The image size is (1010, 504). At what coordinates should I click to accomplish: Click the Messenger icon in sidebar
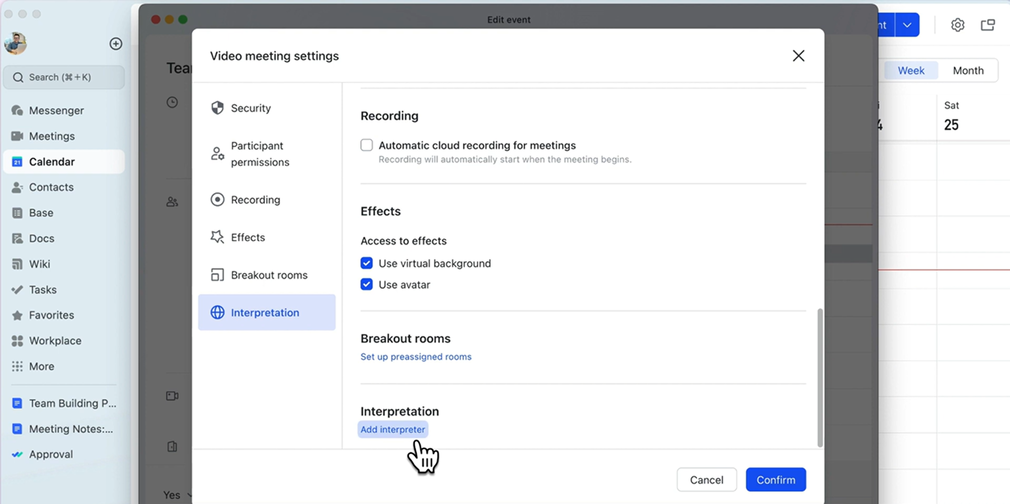[x=17, y=111]
